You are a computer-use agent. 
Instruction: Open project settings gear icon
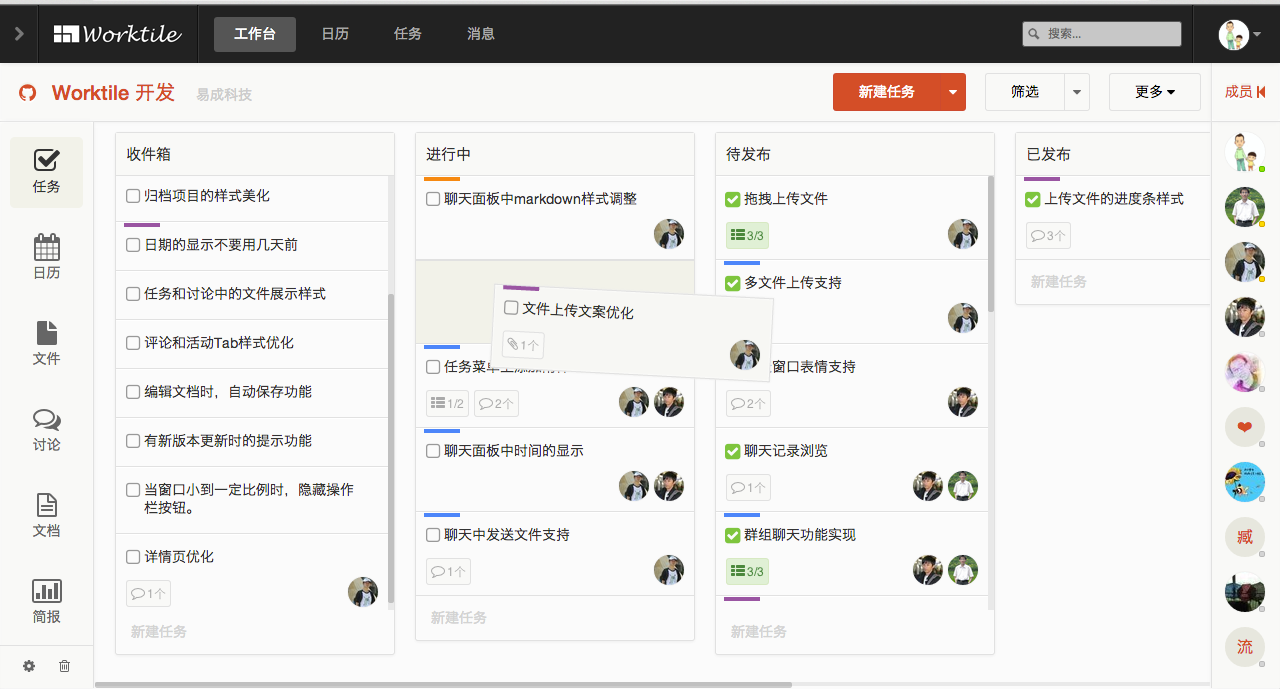29,666
